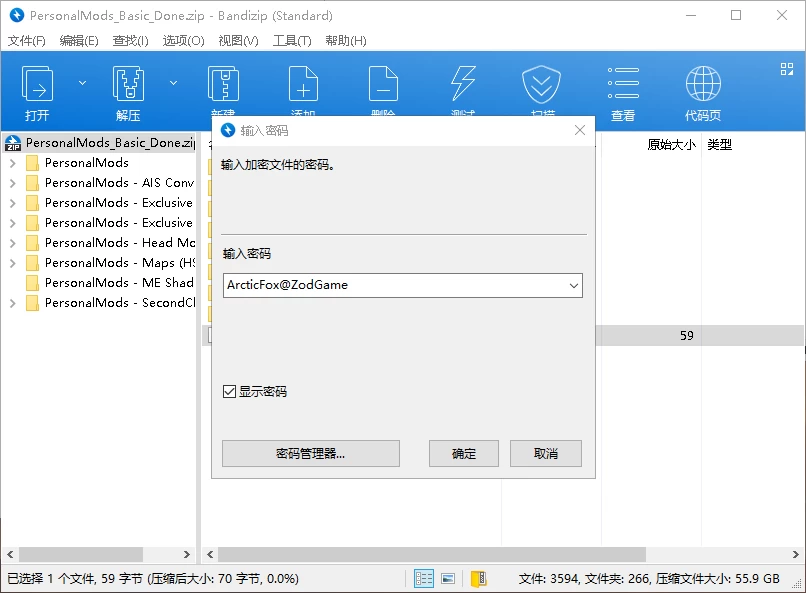This screenshot has width=806, height=593.
Task: Click the 原始大小 column header
Action: tap(671, 145)
